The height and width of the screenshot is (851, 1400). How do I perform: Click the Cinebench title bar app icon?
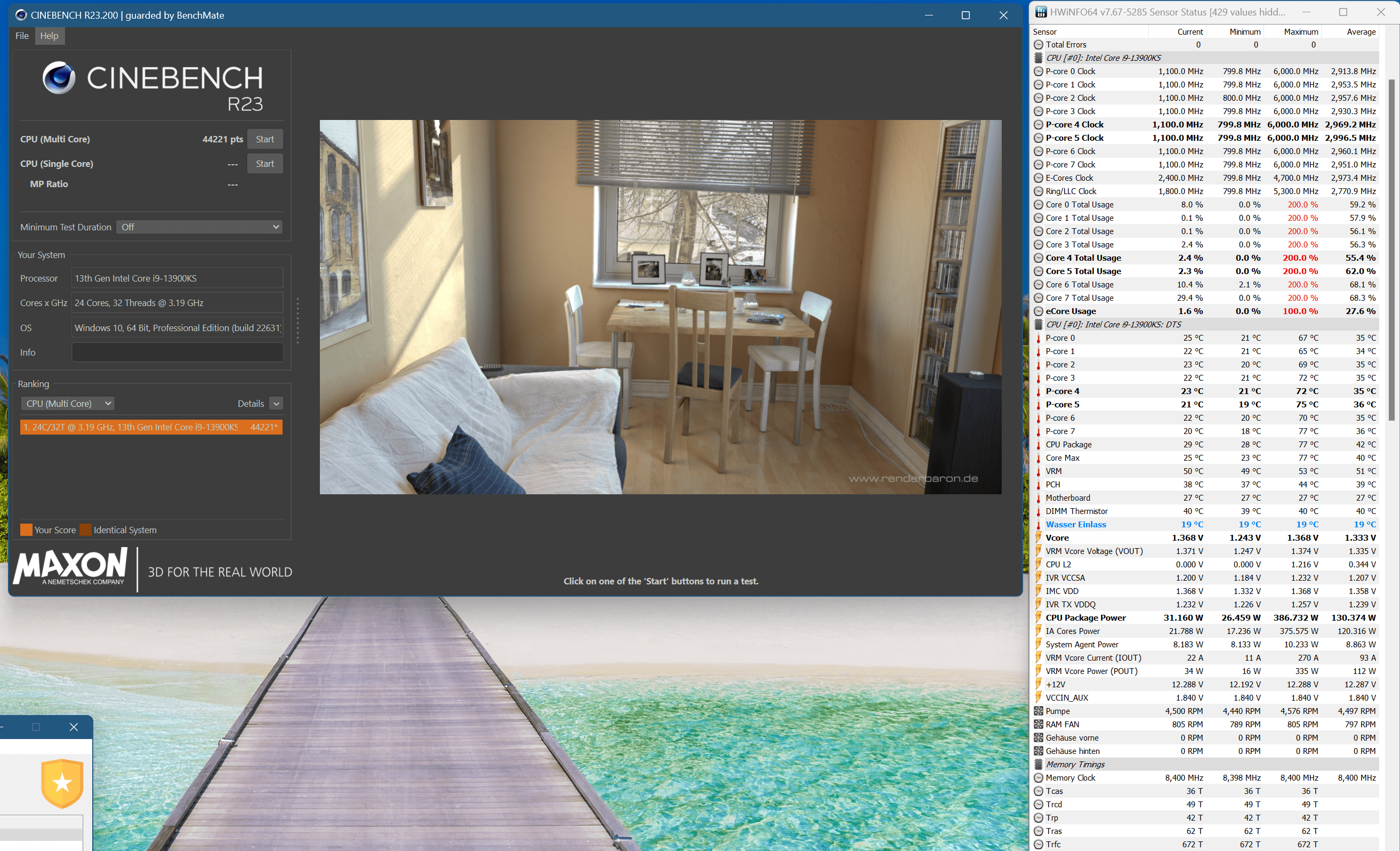coord(21,15)
